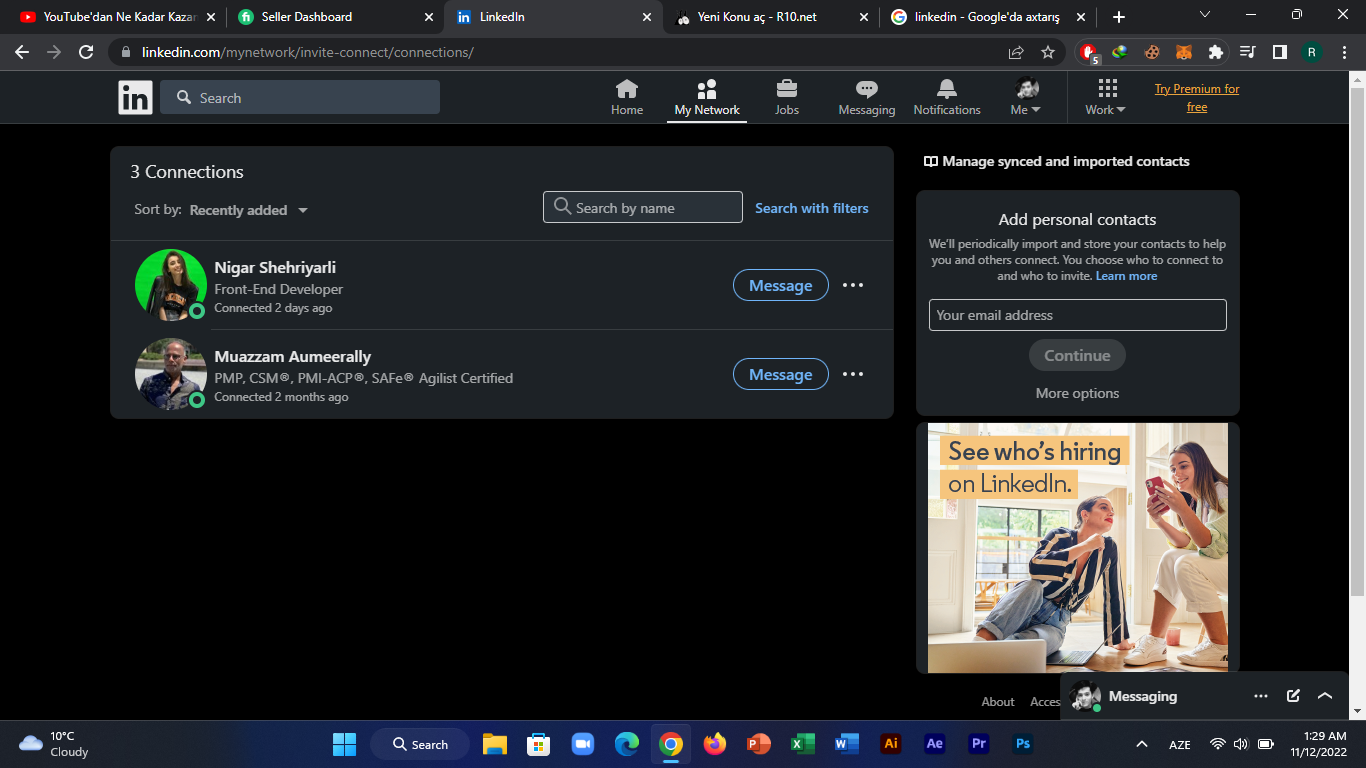Click the See who's hiring ad image
This screenshot has width=1366, height=768.
point(1078,548)
